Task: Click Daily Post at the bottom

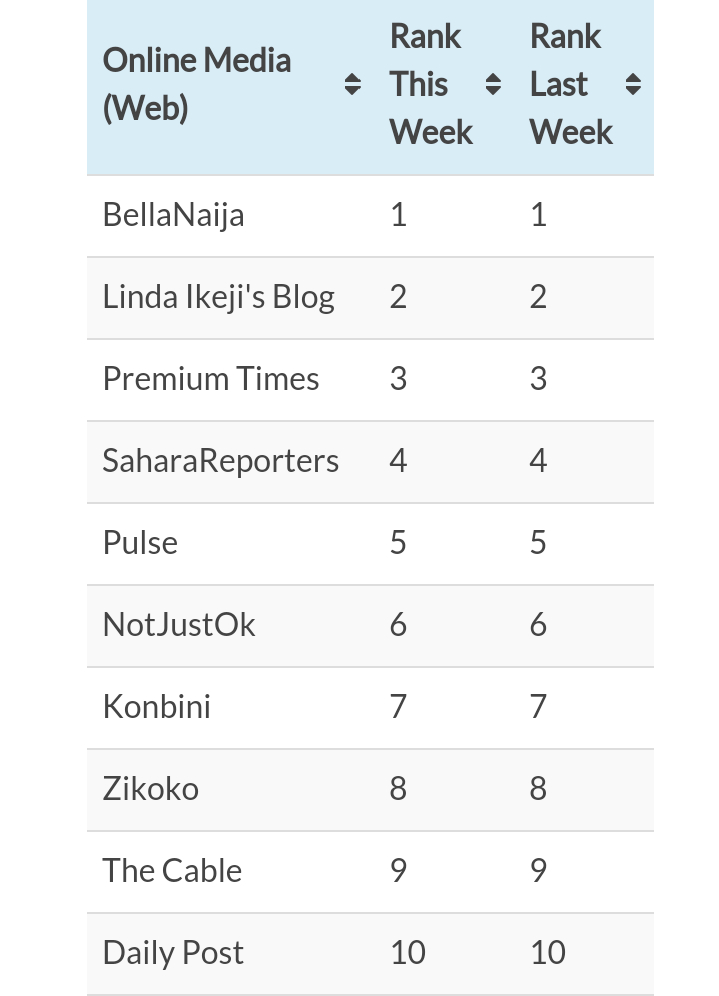Action: [x=173, y=953]
